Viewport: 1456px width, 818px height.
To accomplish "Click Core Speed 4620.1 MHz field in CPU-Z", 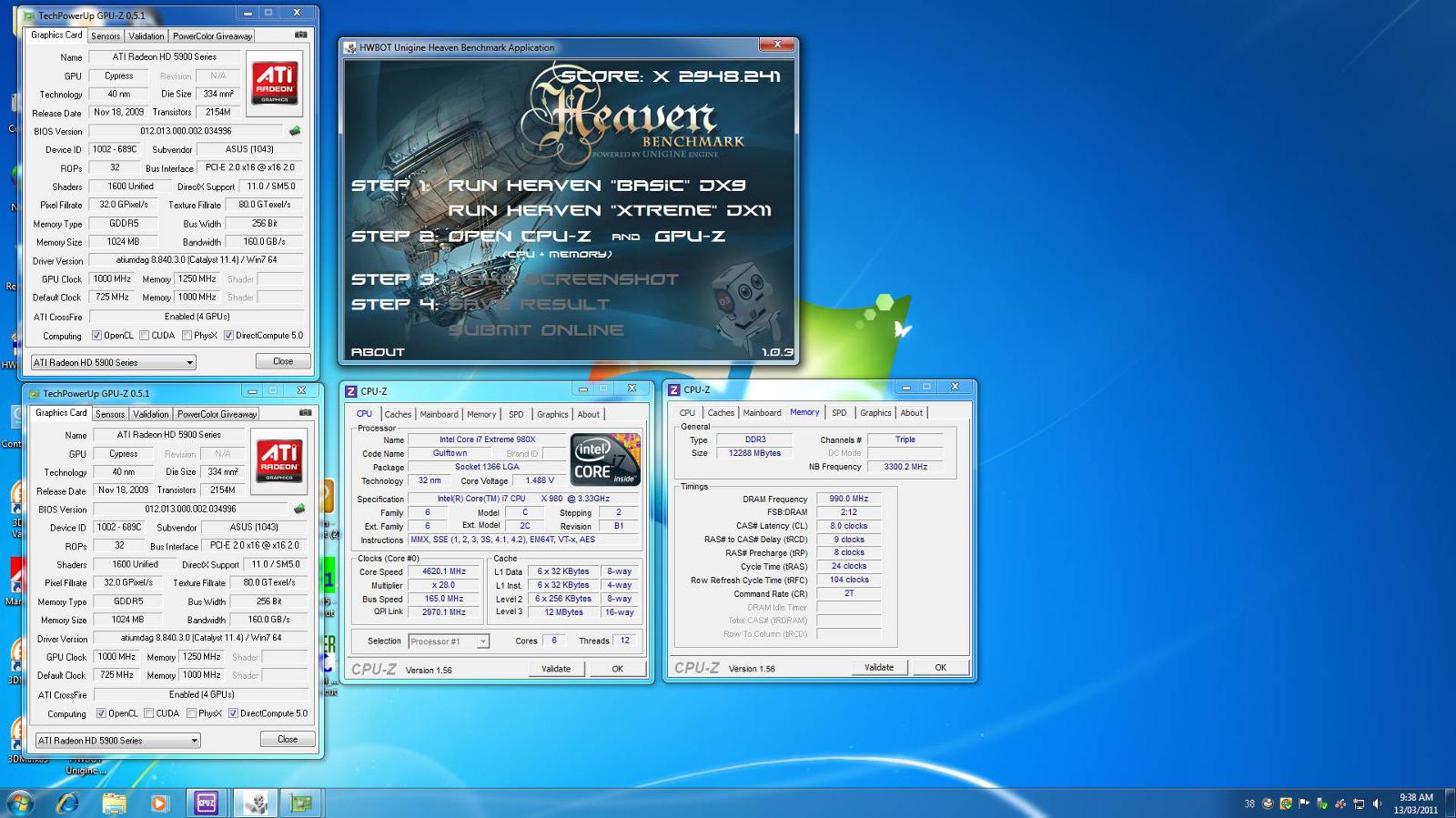I will click(444, 571).
